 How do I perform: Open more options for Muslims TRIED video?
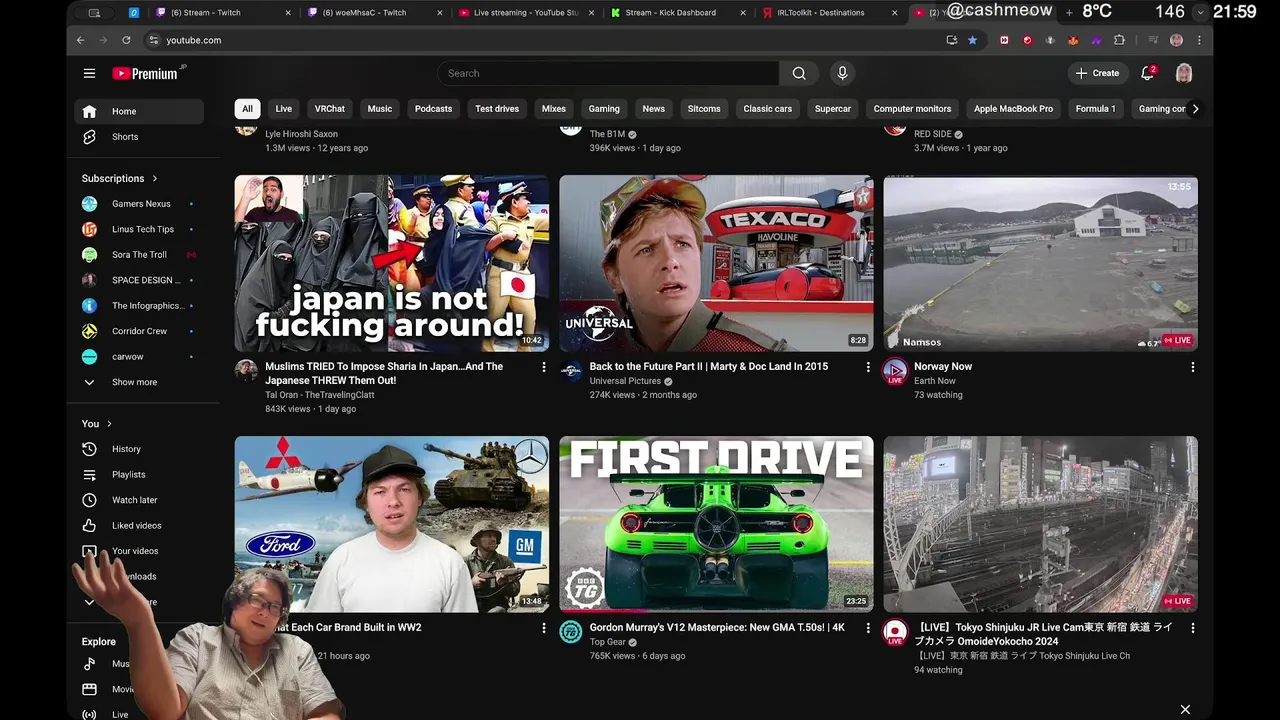tap(544, 367)
